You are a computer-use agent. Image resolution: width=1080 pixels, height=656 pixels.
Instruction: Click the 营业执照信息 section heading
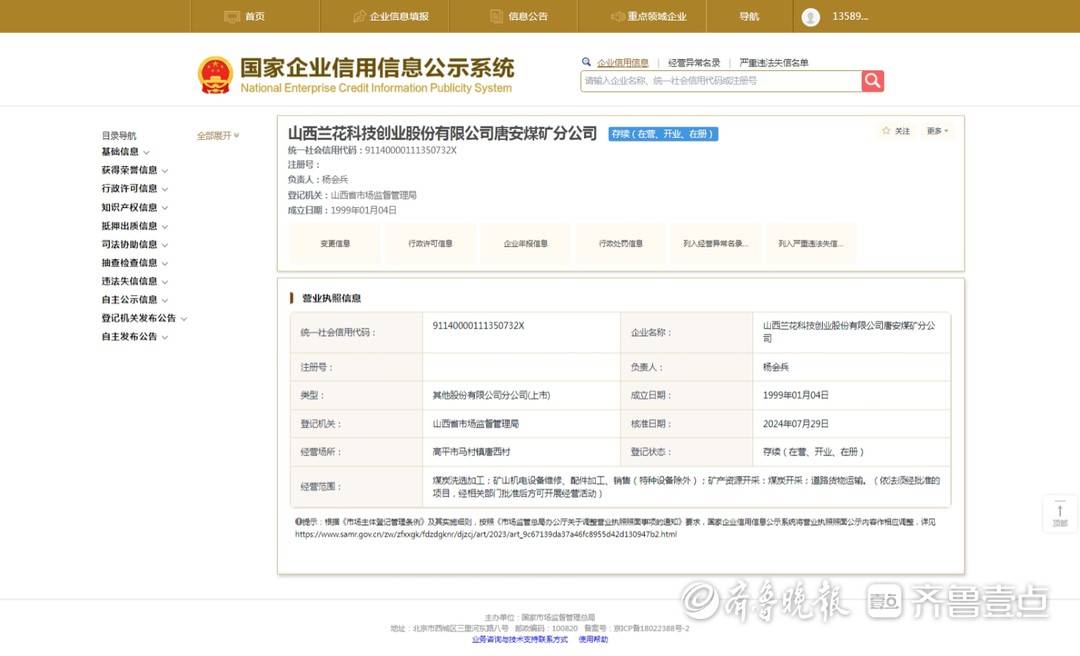click(331, 298)
